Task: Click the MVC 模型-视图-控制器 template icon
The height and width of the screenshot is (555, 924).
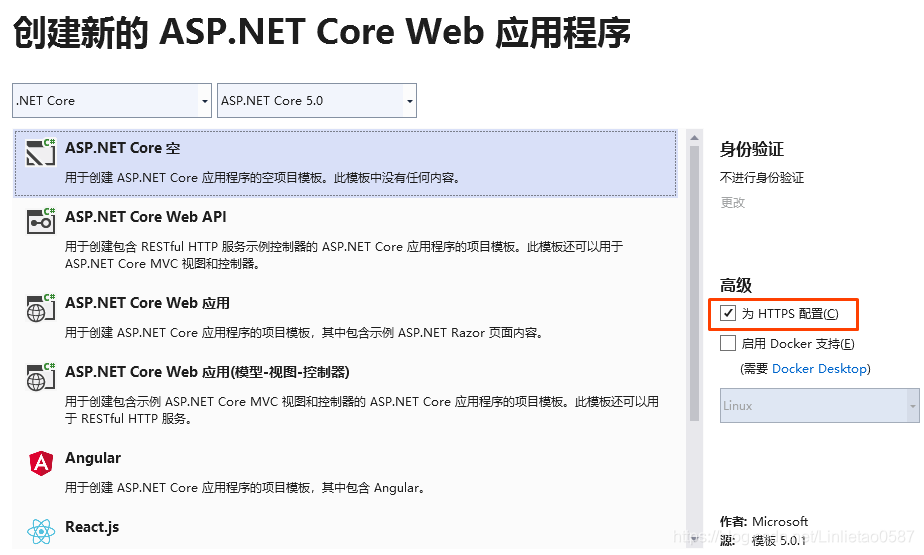Action: pos(41,376)
